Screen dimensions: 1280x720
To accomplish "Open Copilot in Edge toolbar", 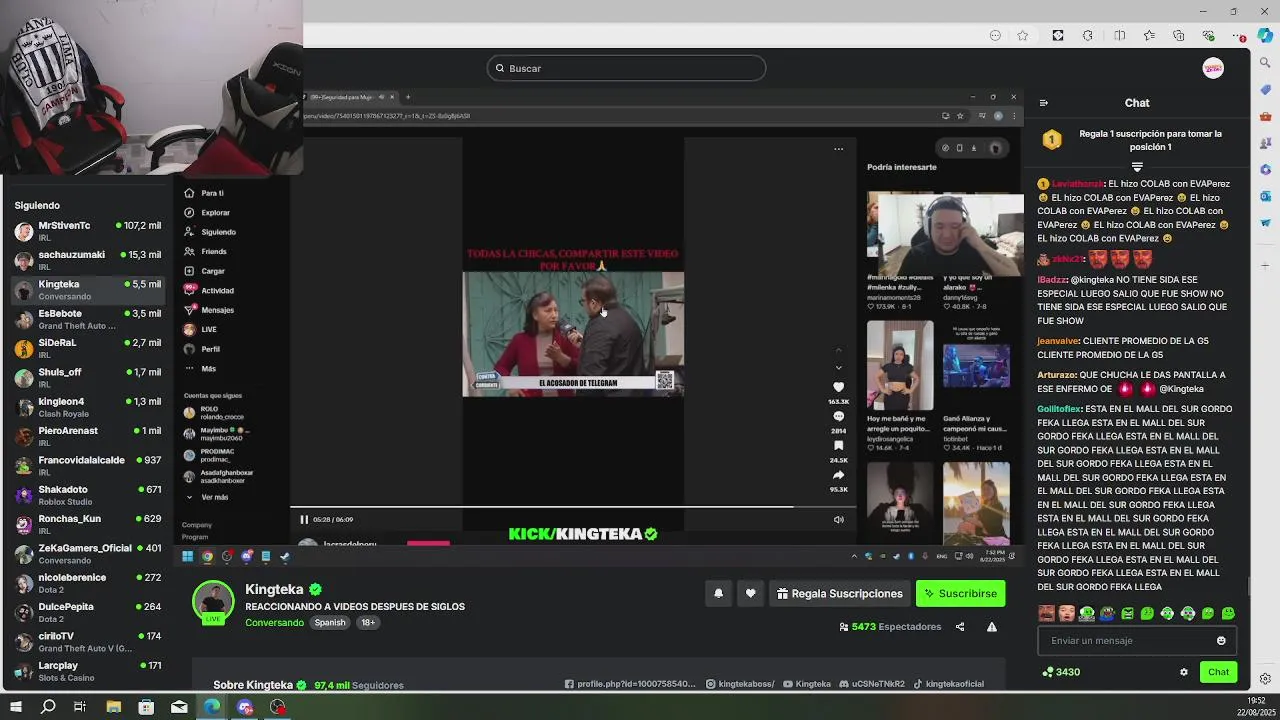I will [x=1265, y=35].
